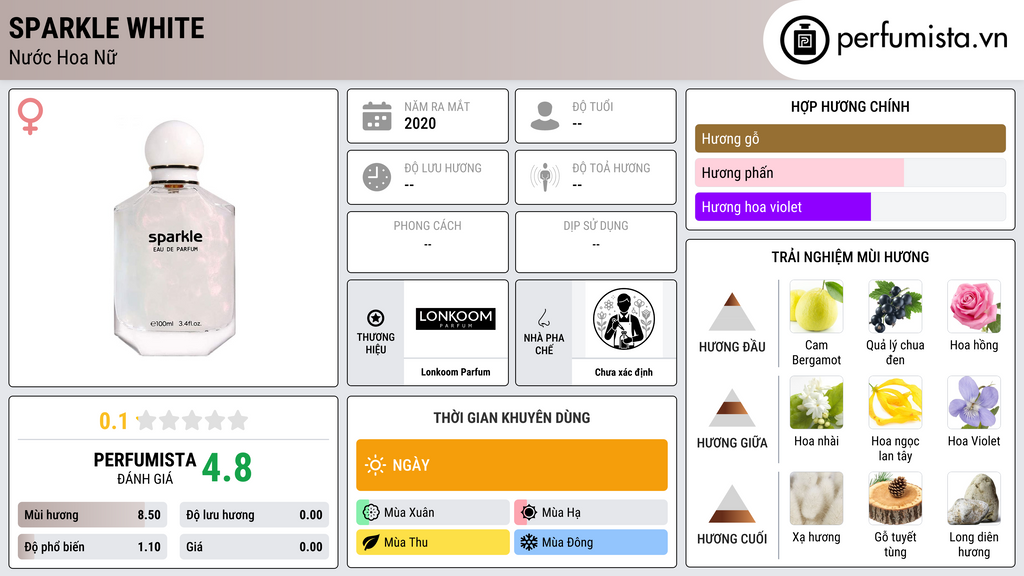Select the Hoa Violet note image
Screen dimensions: 1024x576
tap(974, 402)
